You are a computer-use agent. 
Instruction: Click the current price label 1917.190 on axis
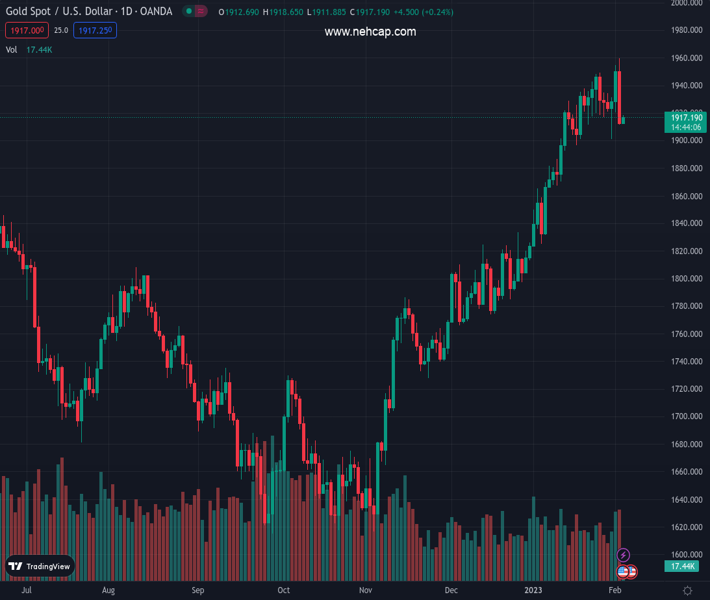(x=686, y=118)
